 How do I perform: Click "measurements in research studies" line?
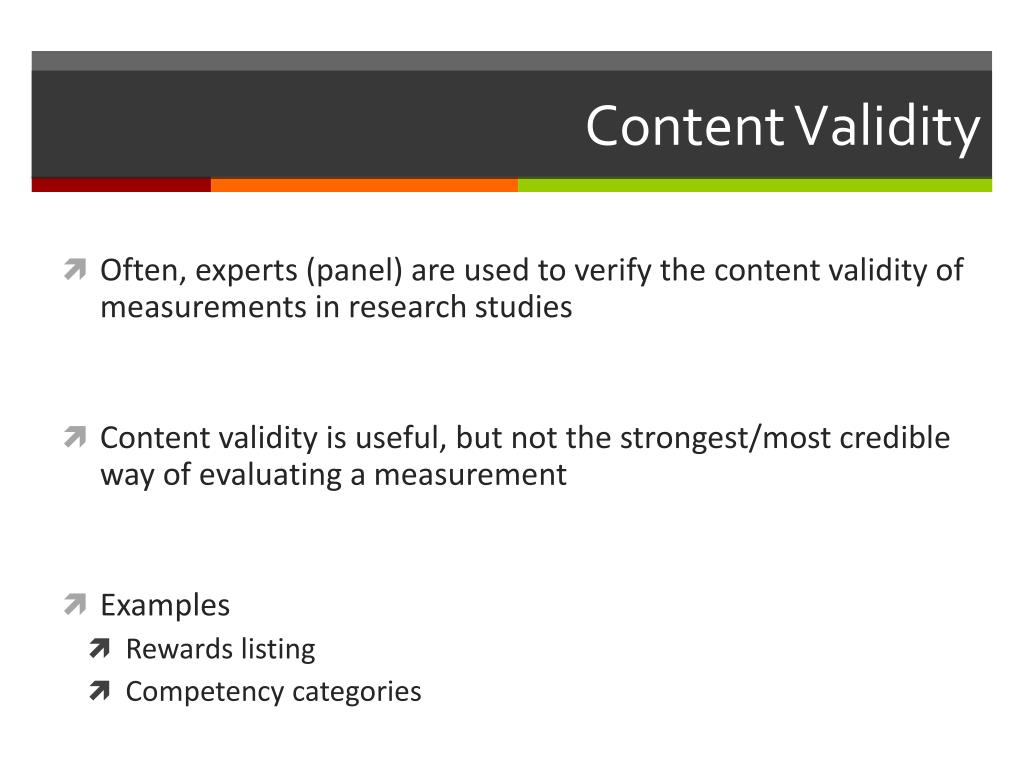(336, 307)
